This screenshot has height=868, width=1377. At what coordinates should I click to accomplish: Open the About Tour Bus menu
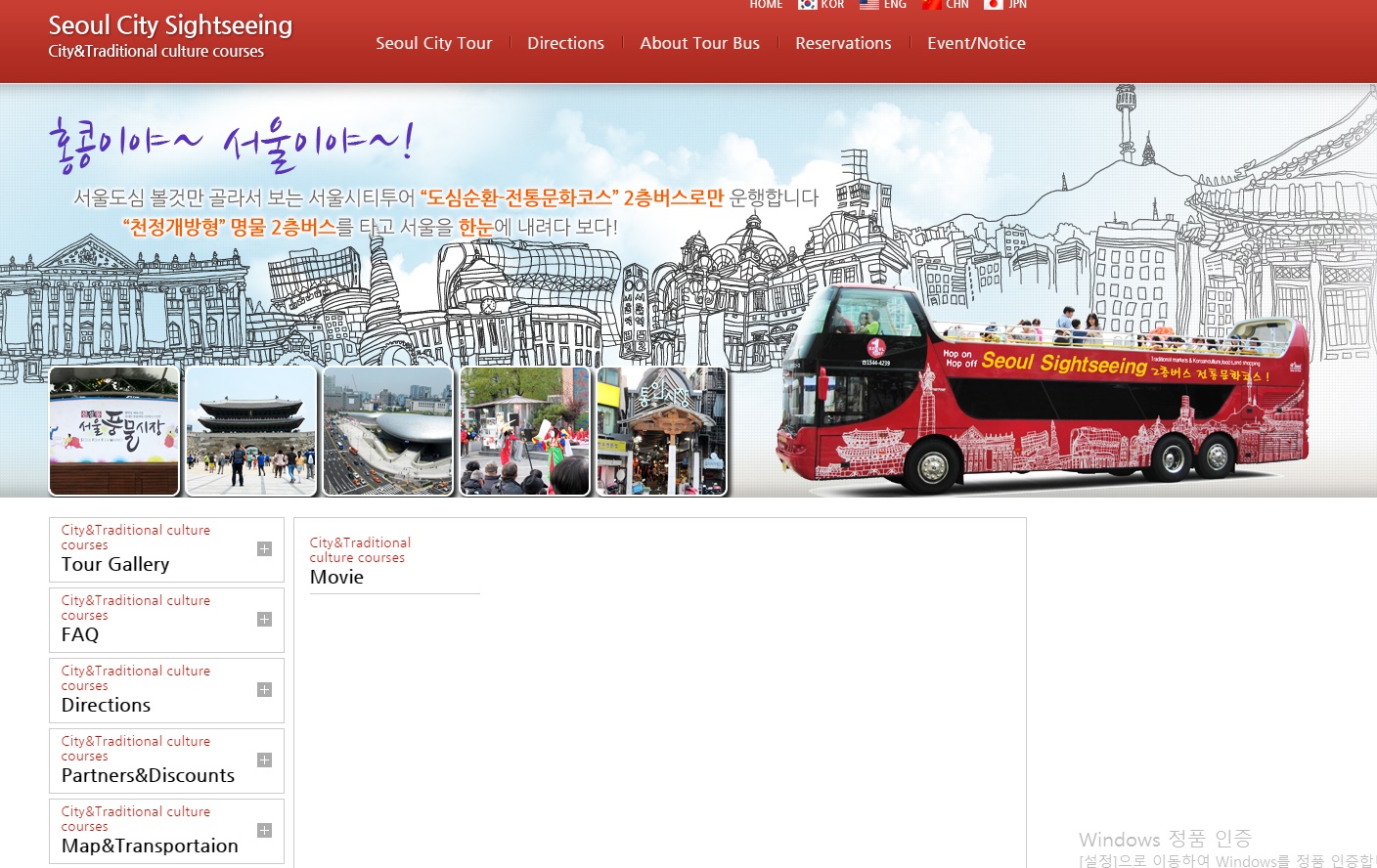699,43
